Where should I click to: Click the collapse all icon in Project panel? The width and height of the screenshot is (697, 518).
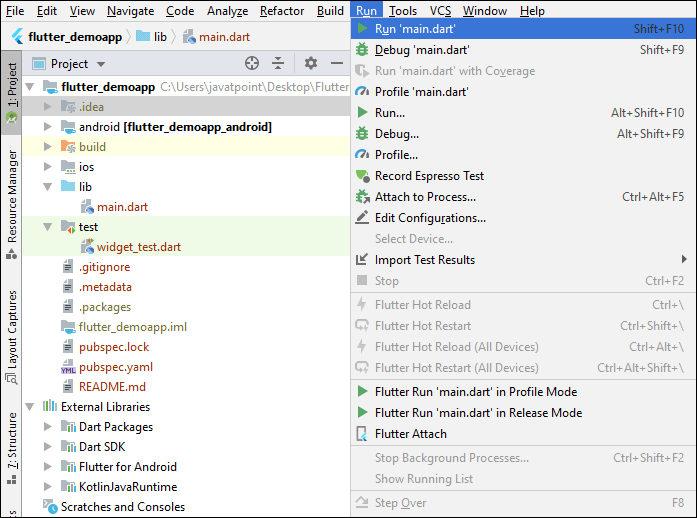point(278,64)
